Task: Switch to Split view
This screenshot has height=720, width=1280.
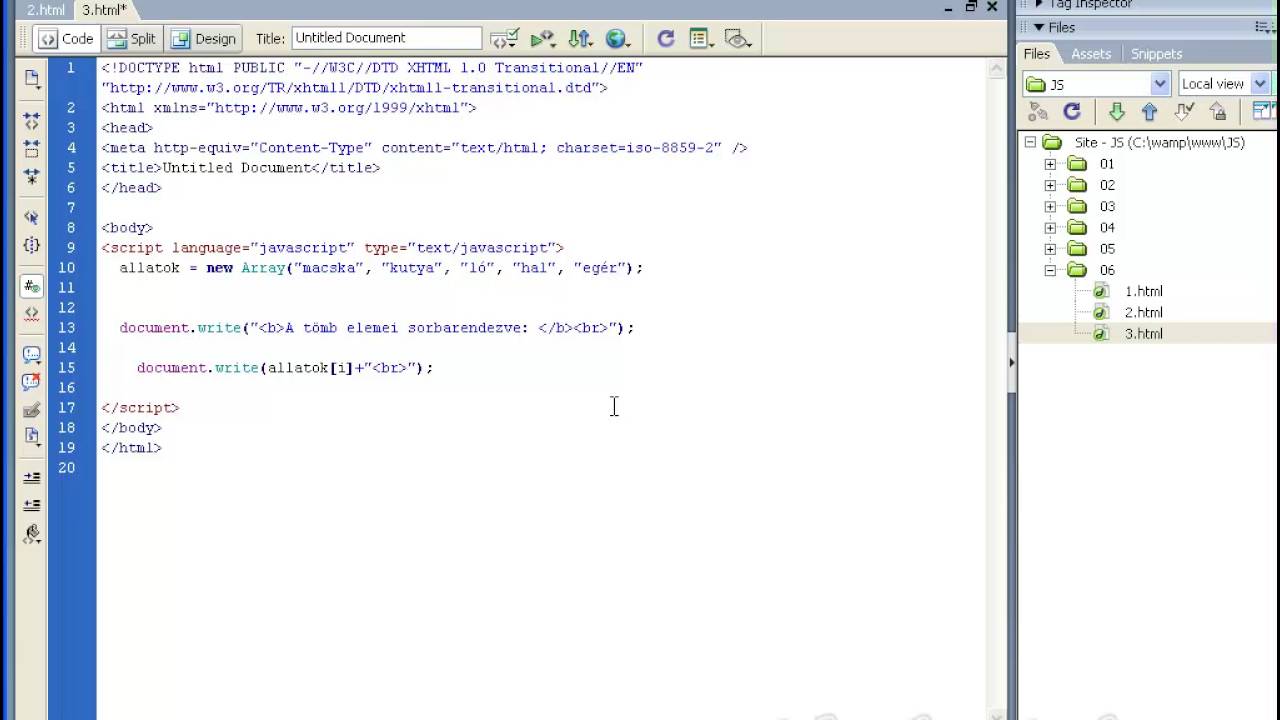Action: coord(132,39)
